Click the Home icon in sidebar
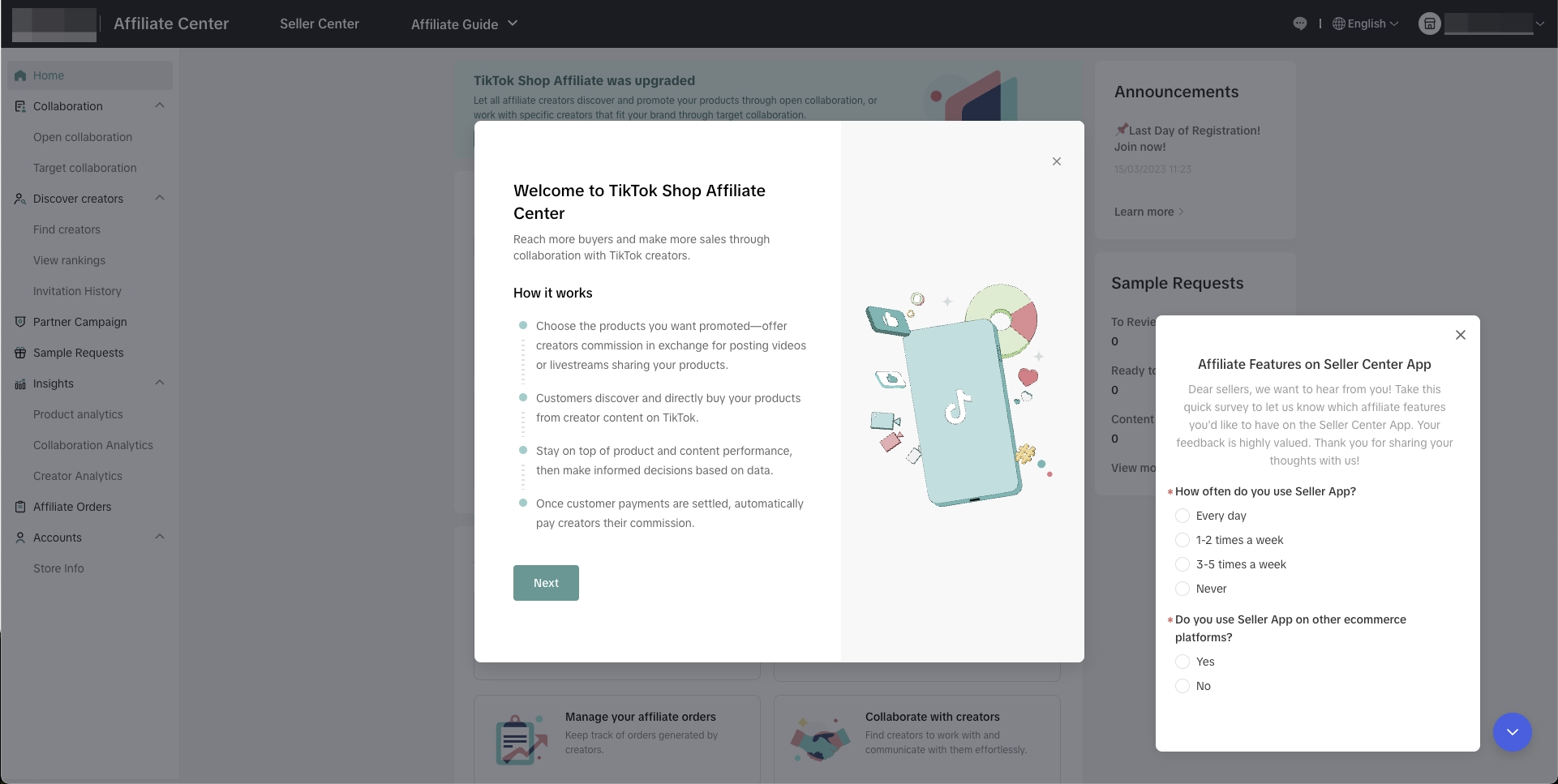 tap(20, 75)
